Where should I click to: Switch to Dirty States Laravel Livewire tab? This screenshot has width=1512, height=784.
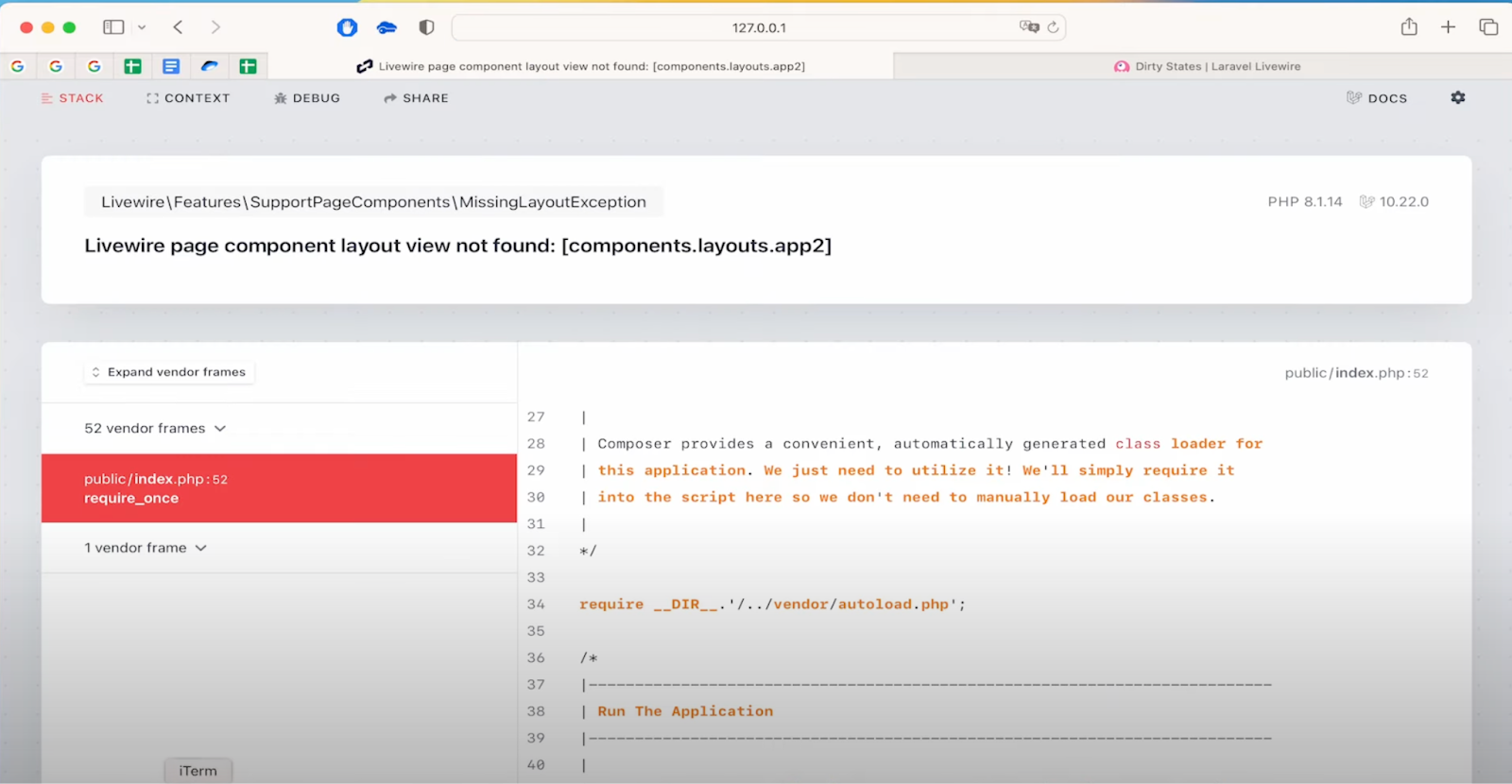tap(1203, 66)
